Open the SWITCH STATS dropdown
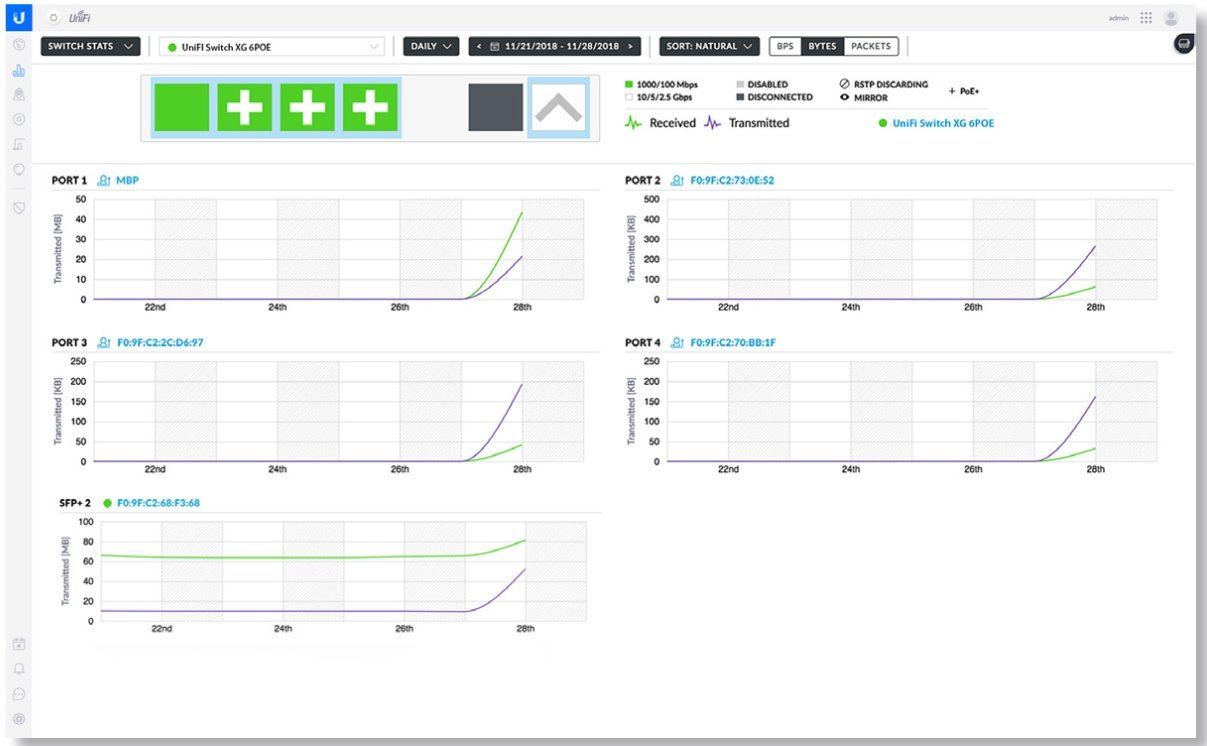This screenshot has width=1207, height=746. coord(90,46)
